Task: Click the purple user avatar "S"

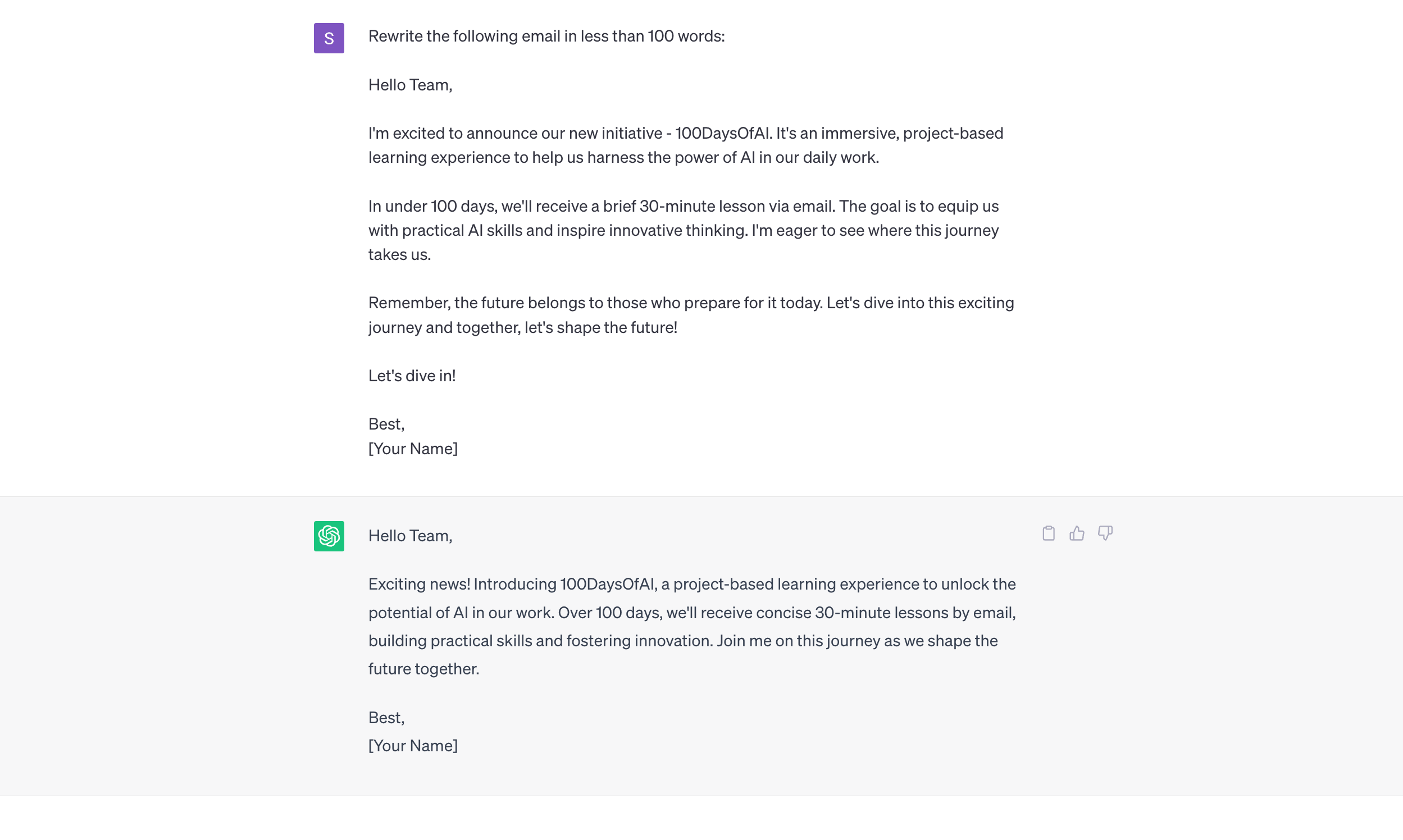Action: click(x=329, y=38)
